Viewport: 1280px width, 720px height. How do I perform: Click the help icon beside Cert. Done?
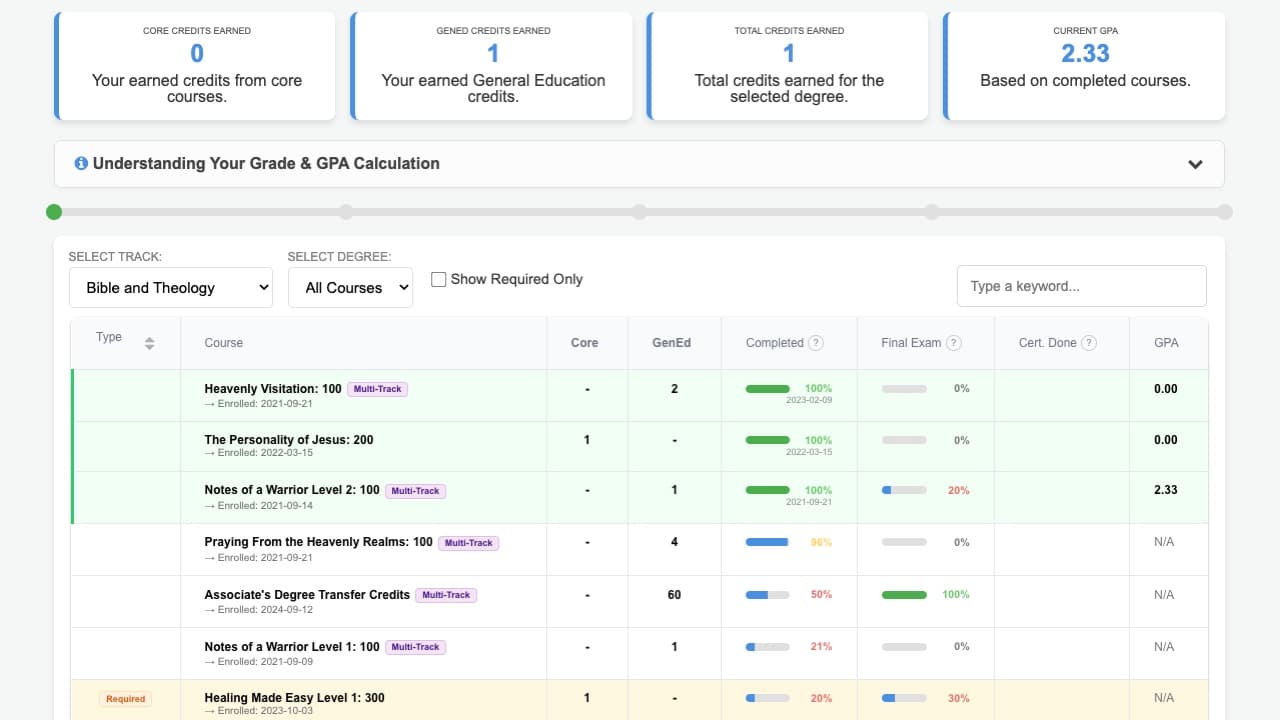tap(1089, 343)
